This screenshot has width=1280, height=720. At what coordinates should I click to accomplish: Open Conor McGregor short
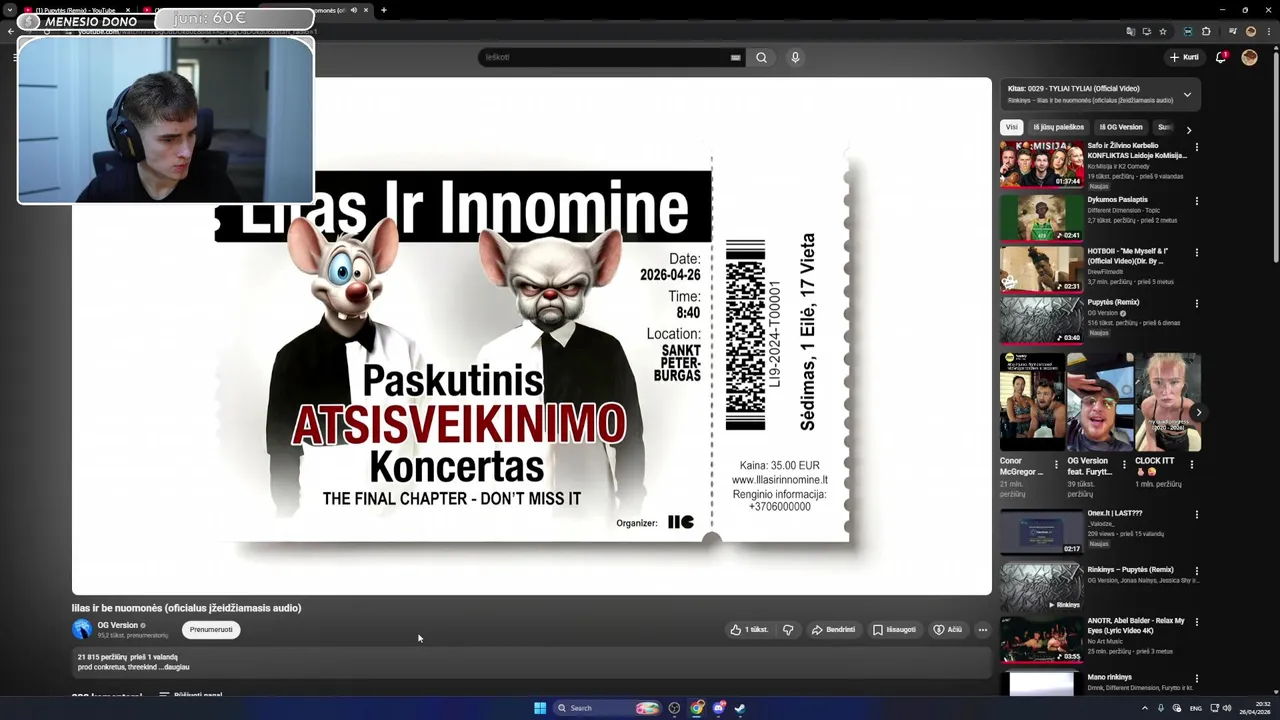(1031, 402)
